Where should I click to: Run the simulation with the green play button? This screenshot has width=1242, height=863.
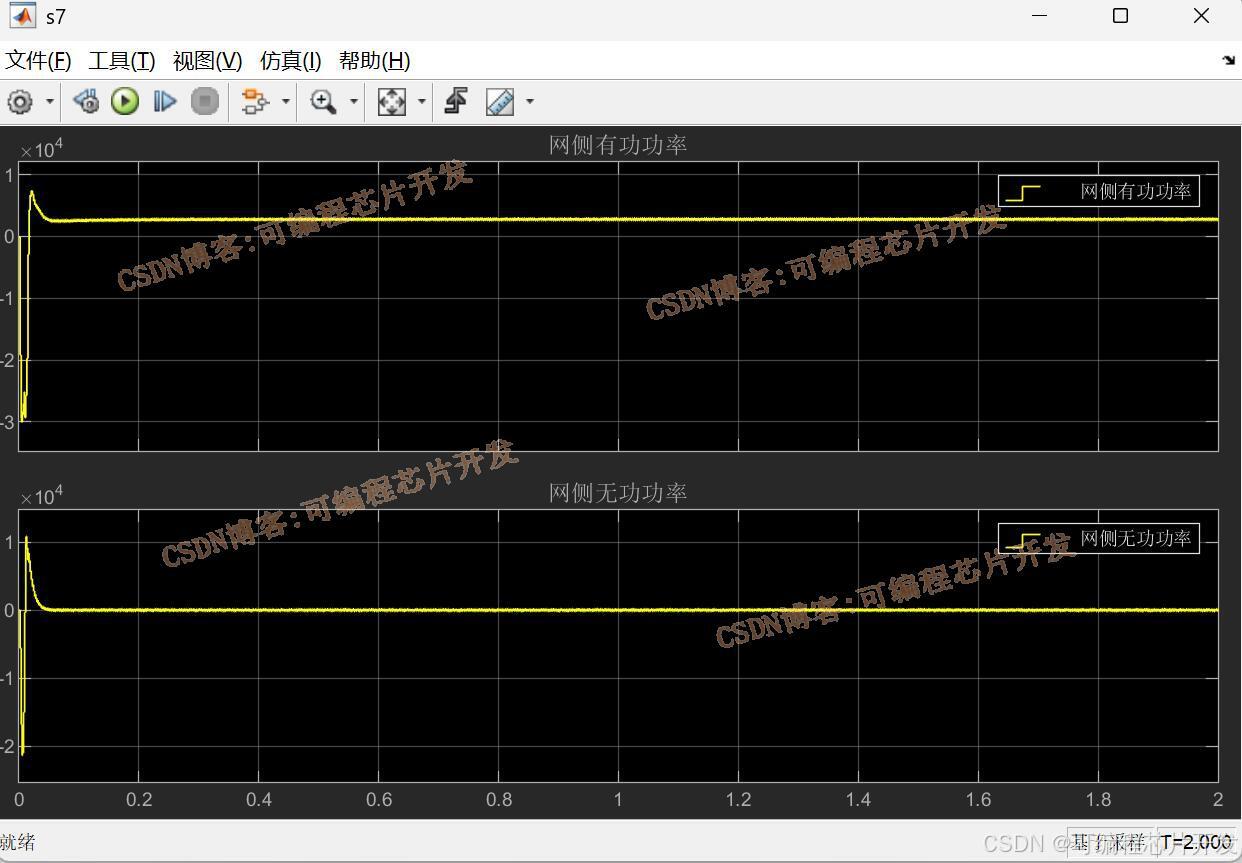tap(125, 101)
